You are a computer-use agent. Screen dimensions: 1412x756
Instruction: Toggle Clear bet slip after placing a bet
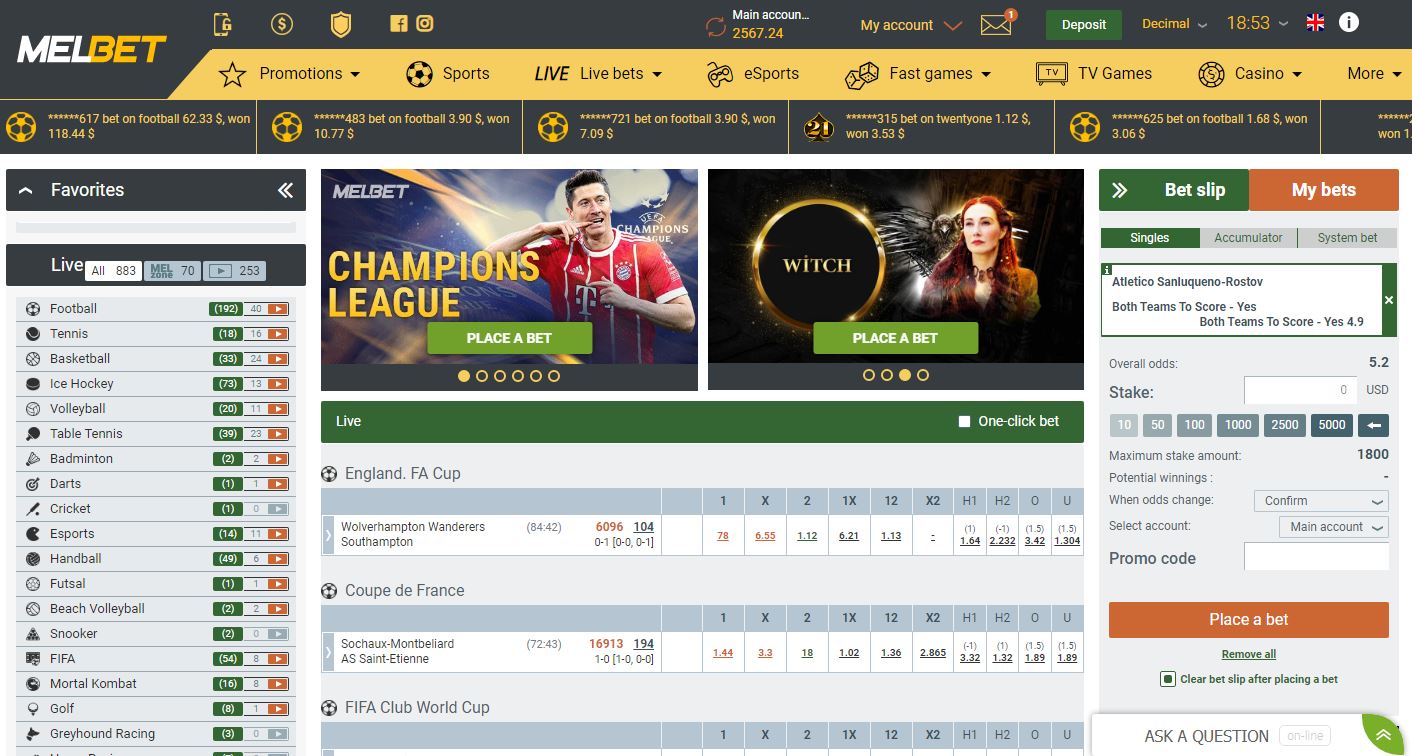click(1167, 679)
